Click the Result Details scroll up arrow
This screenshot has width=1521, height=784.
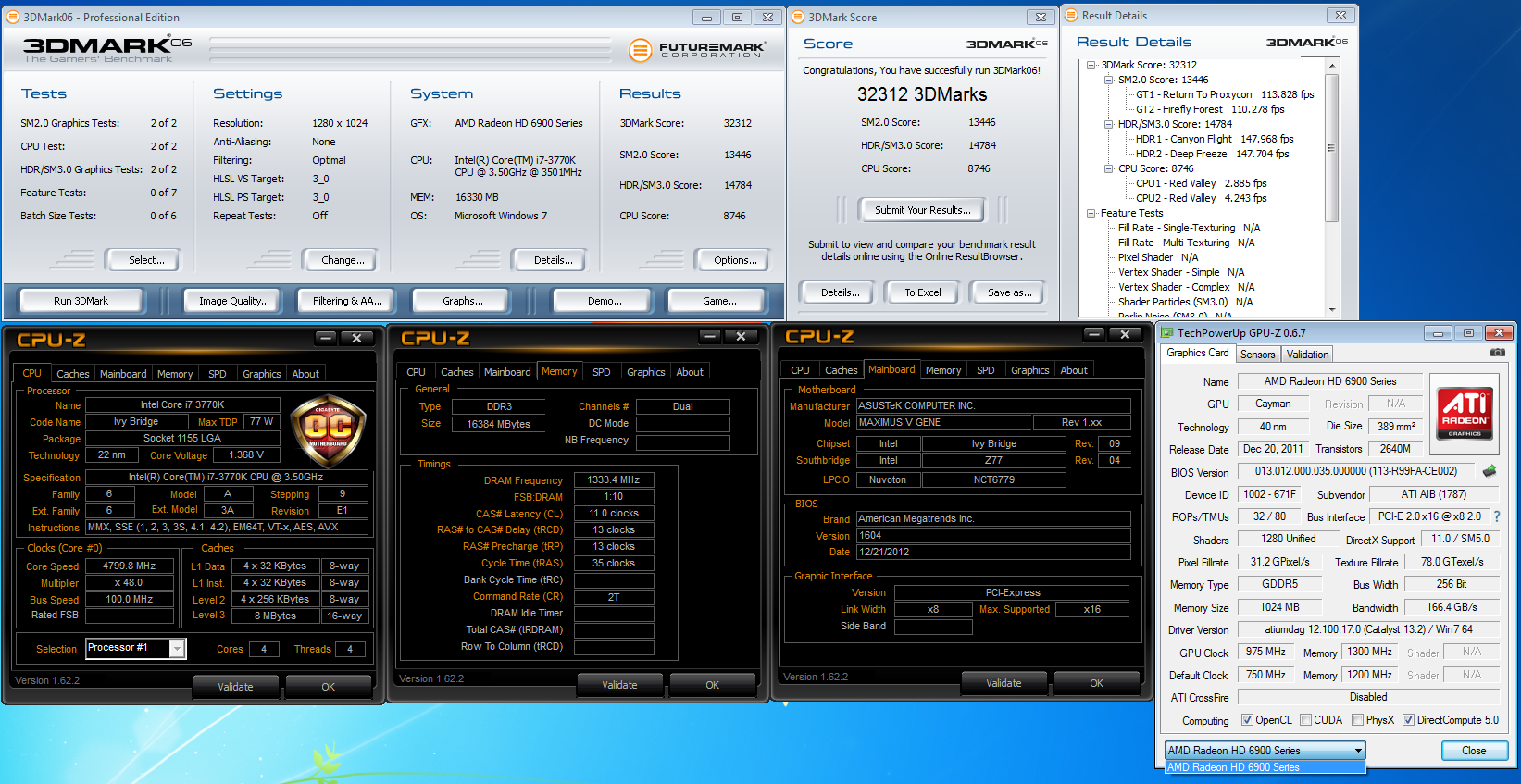point(1331,66)
